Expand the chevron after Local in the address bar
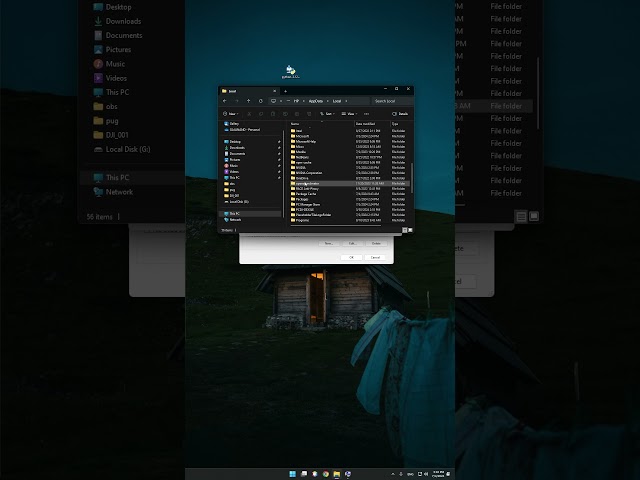Screen dimensions: 640x480 (346, 101)
